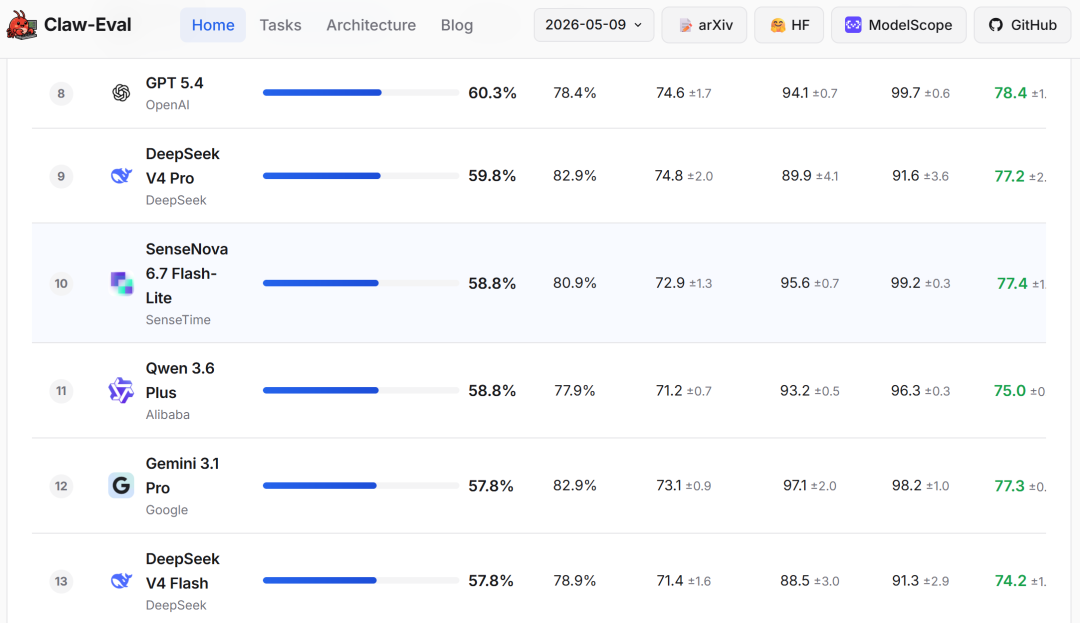The width and height of the screenshot is (1080, 623).
Task: Click the 71.4 ±1.6 cell
Action: 683,581
